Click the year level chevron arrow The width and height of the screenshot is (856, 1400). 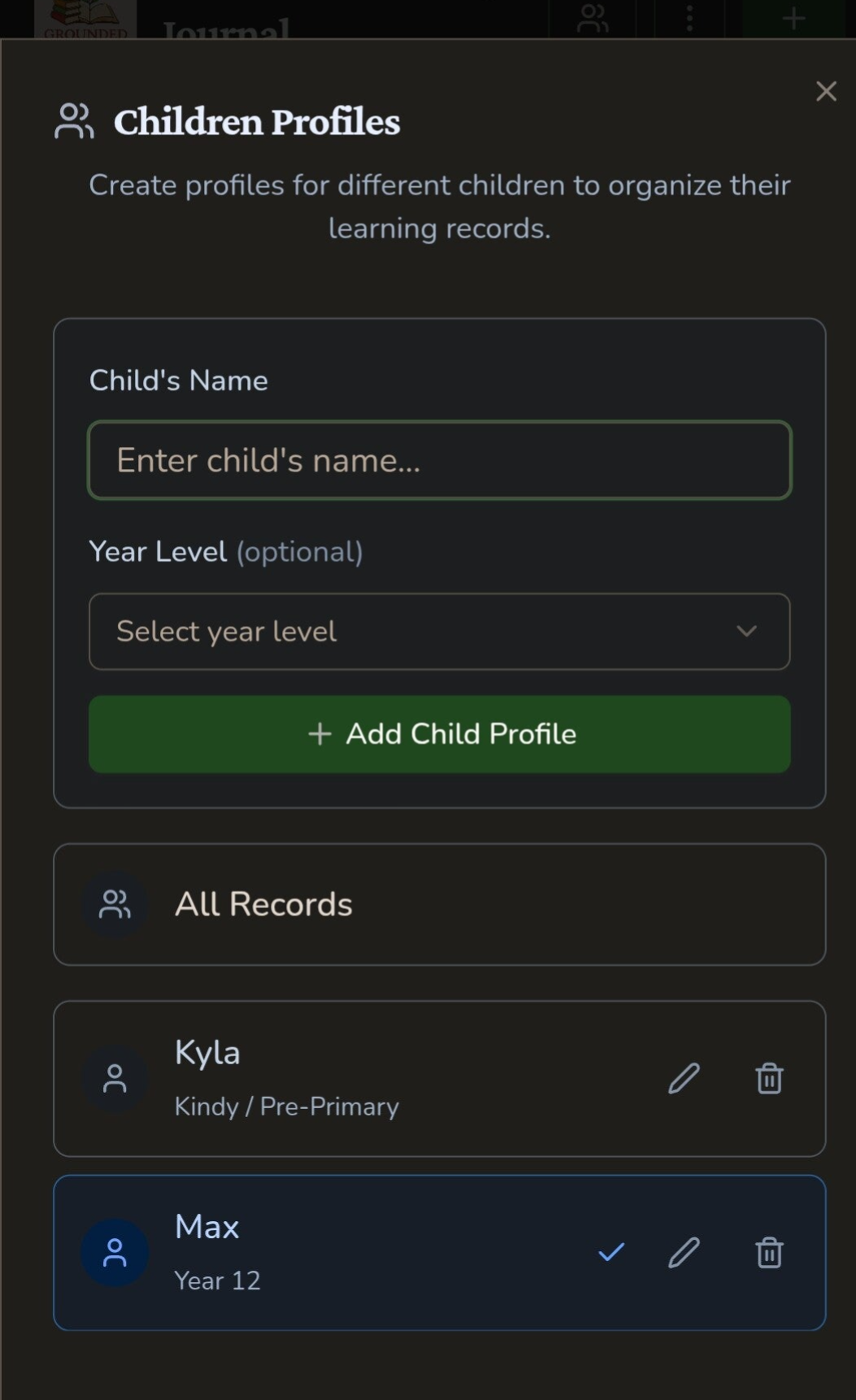tap(746, 632)
